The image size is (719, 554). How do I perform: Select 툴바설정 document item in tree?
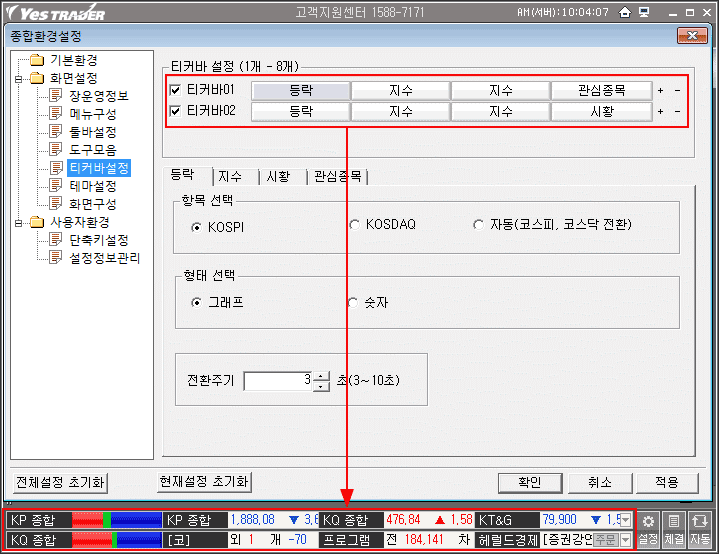[x=91, y=132]
